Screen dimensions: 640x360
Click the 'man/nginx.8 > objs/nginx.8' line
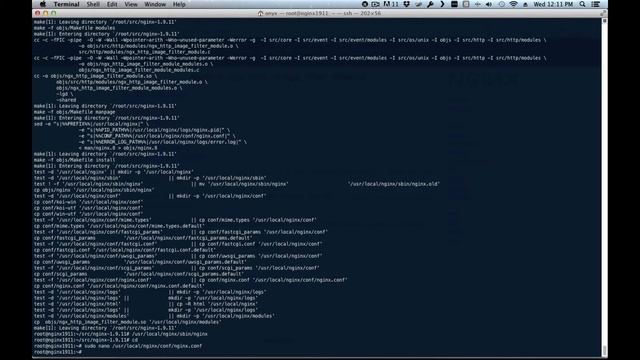(x=118, y=148)
